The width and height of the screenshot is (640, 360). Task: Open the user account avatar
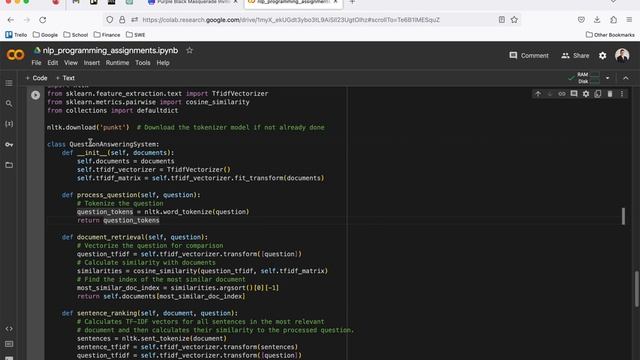622,56
